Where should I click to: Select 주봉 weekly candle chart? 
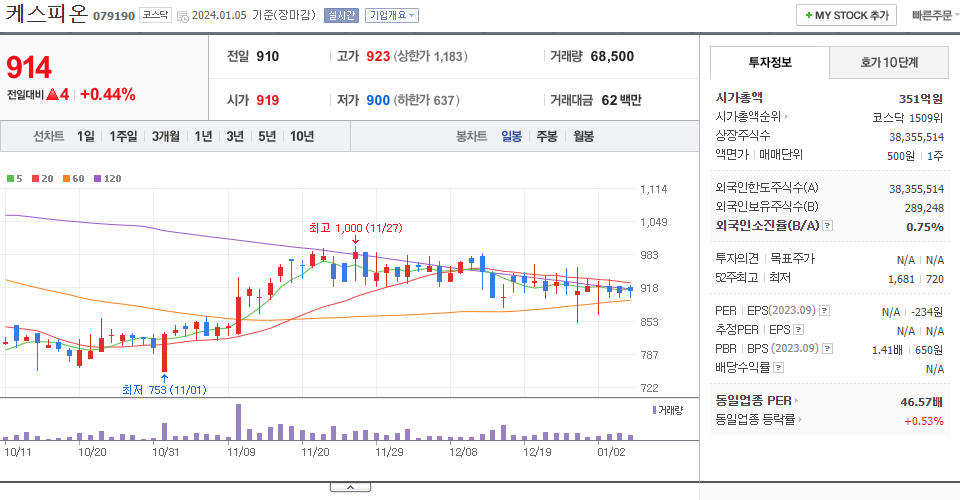(x=547, y=136)
